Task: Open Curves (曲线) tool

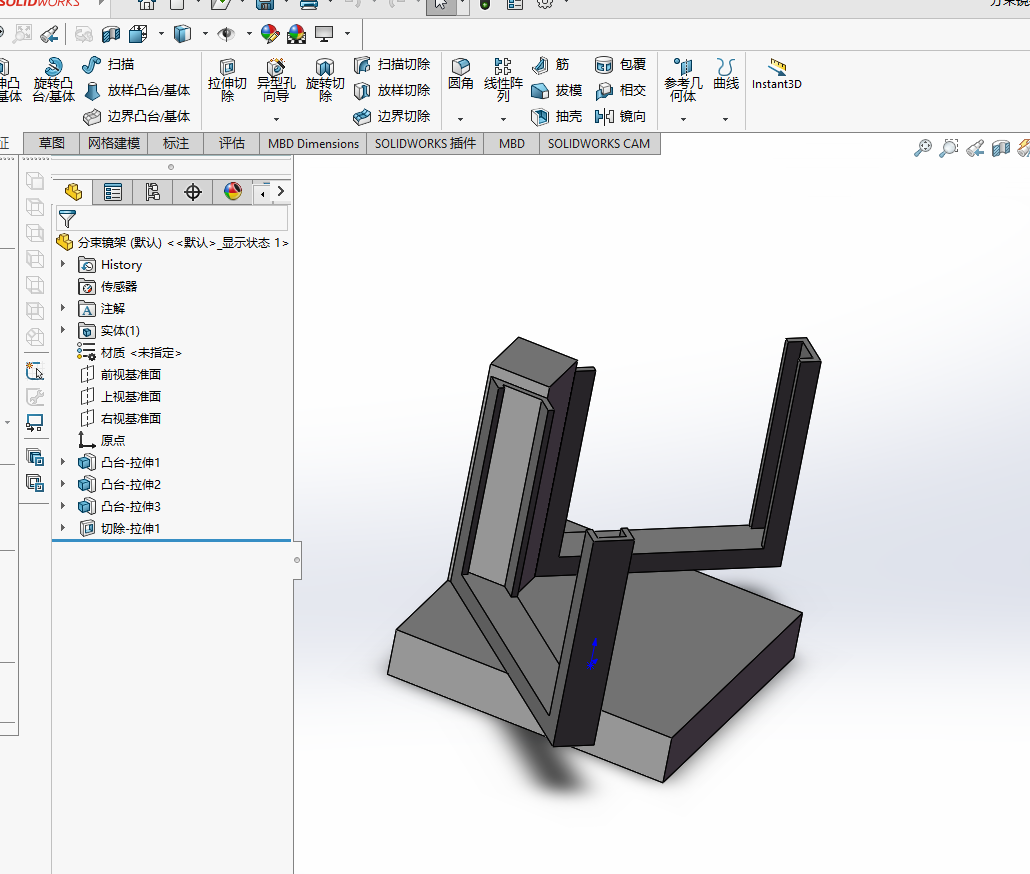Action: [x=726, y=74]
